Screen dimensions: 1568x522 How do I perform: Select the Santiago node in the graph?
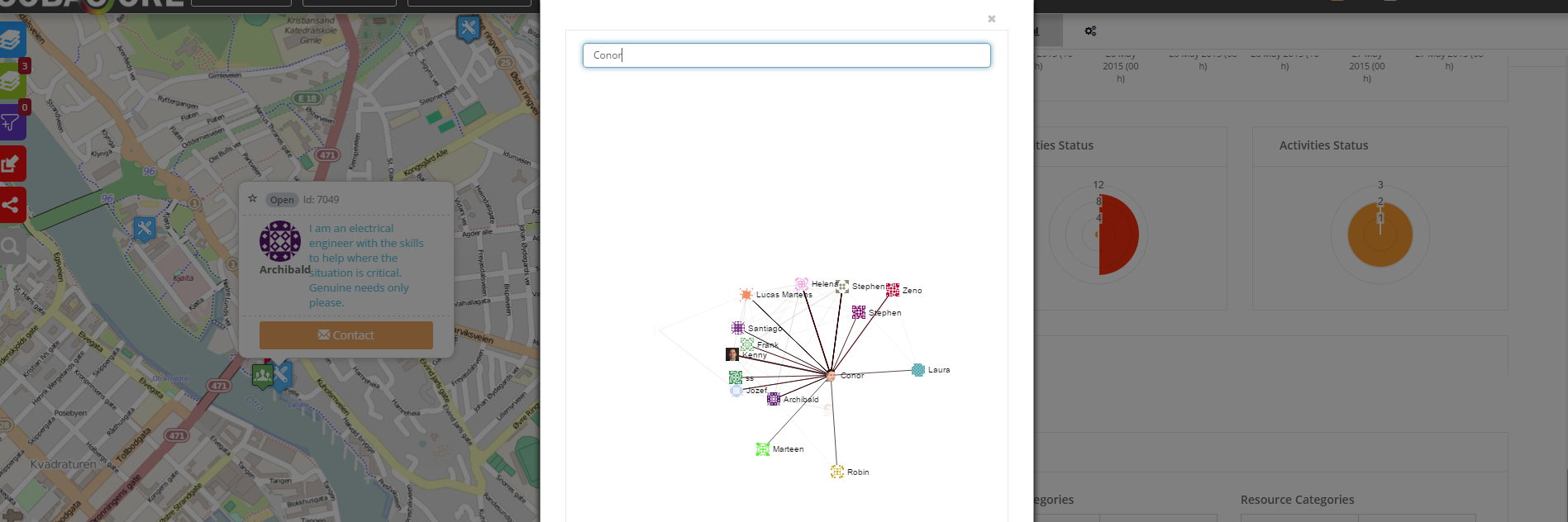(x=738, y=328)
